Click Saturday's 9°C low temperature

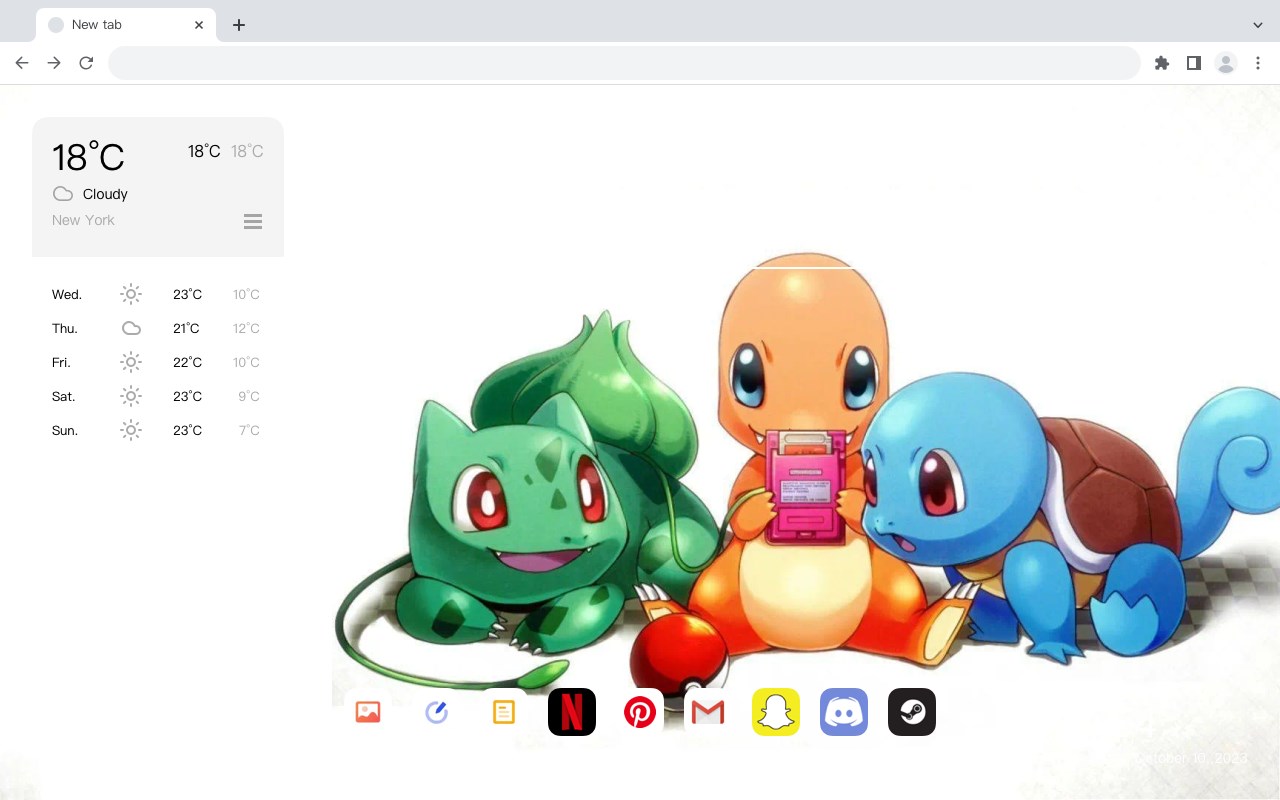pos(249,396)
